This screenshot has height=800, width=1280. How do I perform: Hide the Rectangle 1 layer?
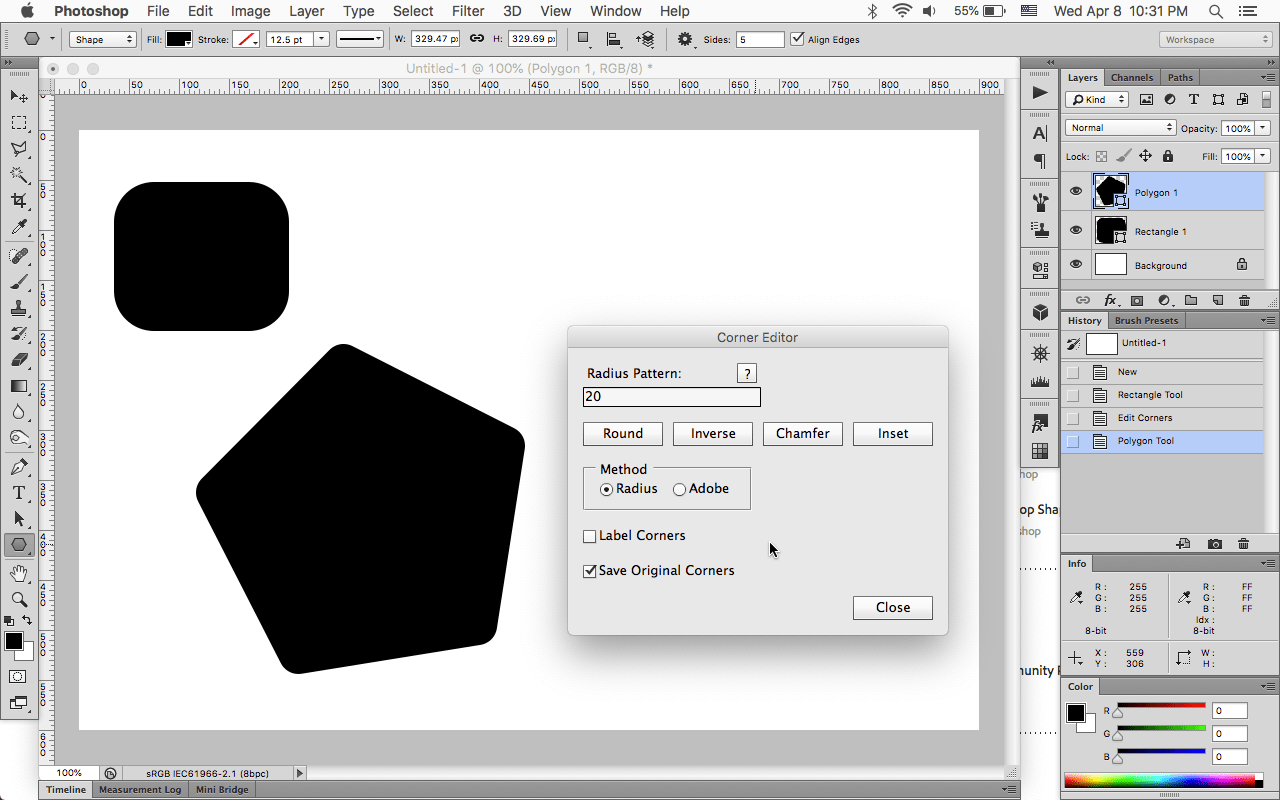click(1076, 230)
